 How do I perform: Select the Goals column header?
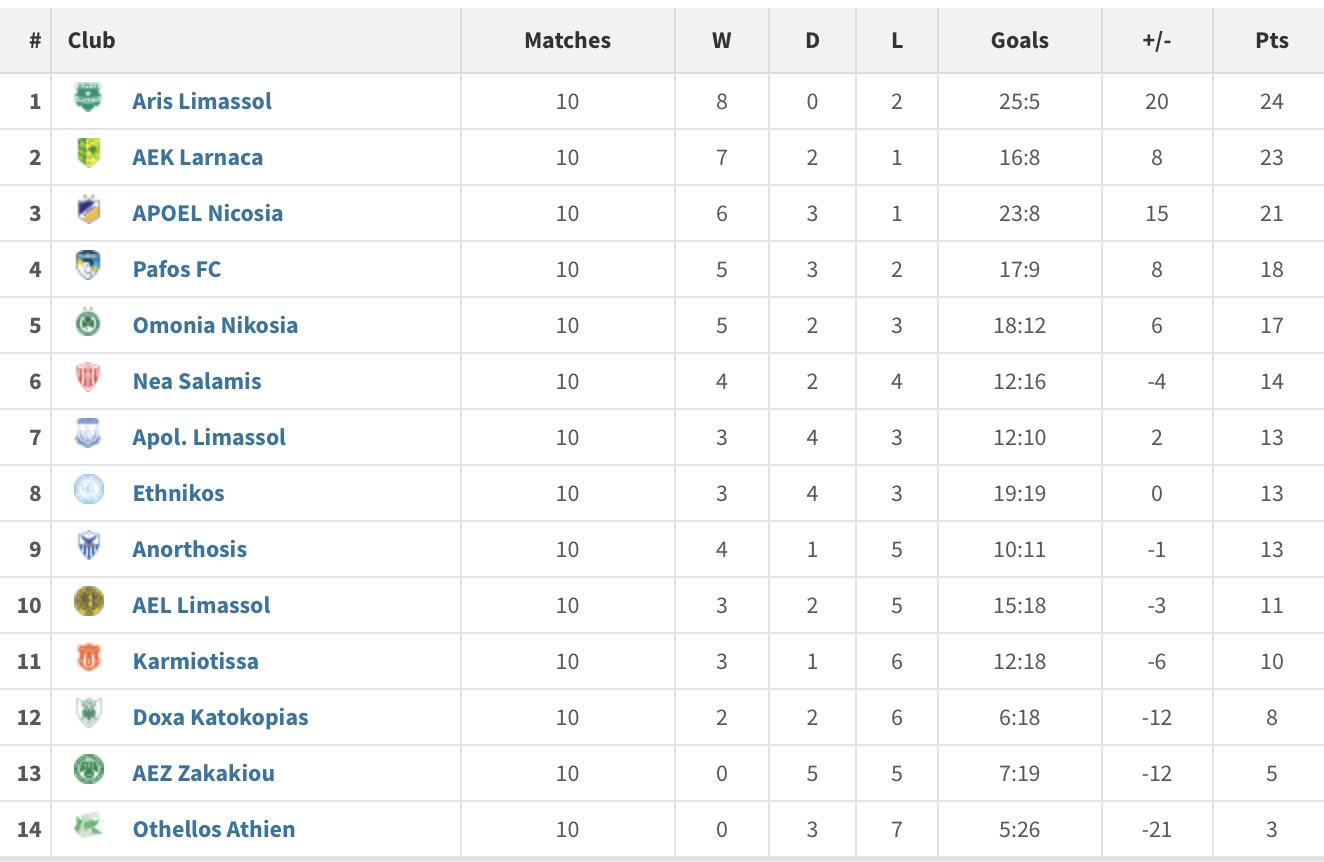[x=1019, y=41]
